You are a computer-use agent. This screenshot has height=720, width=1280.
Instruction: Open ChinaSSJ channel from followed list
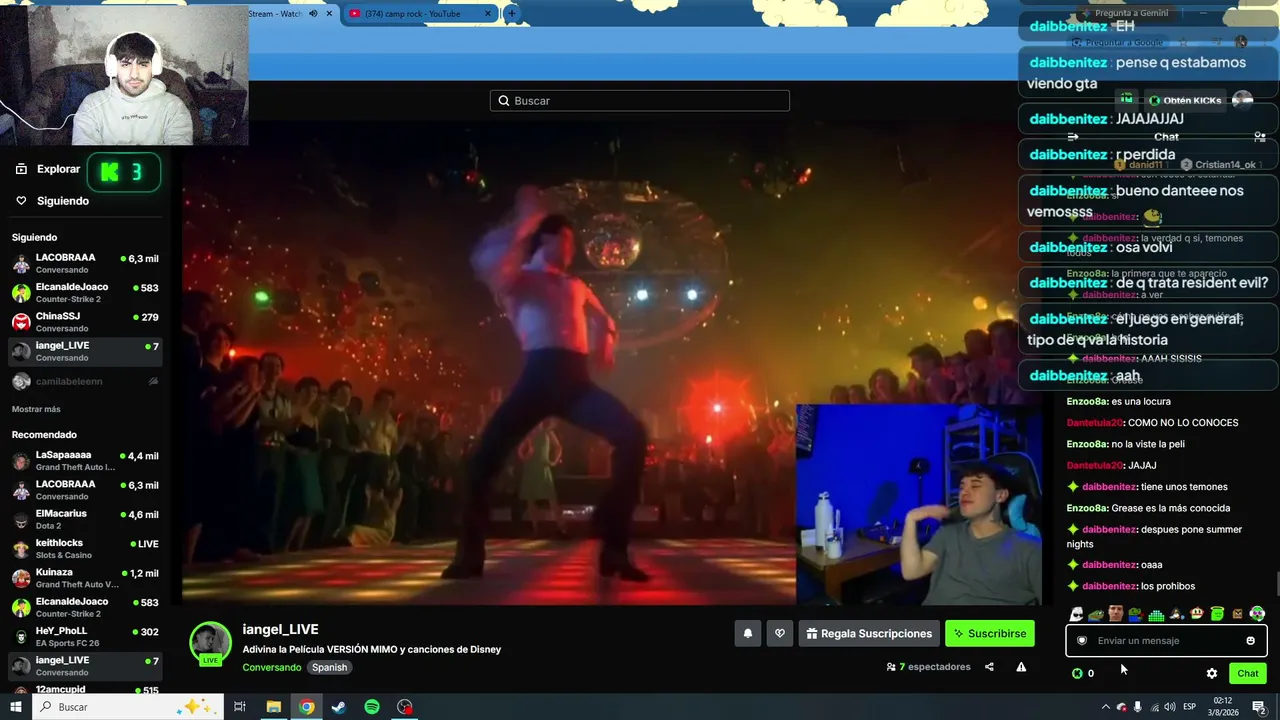point(85,322)
